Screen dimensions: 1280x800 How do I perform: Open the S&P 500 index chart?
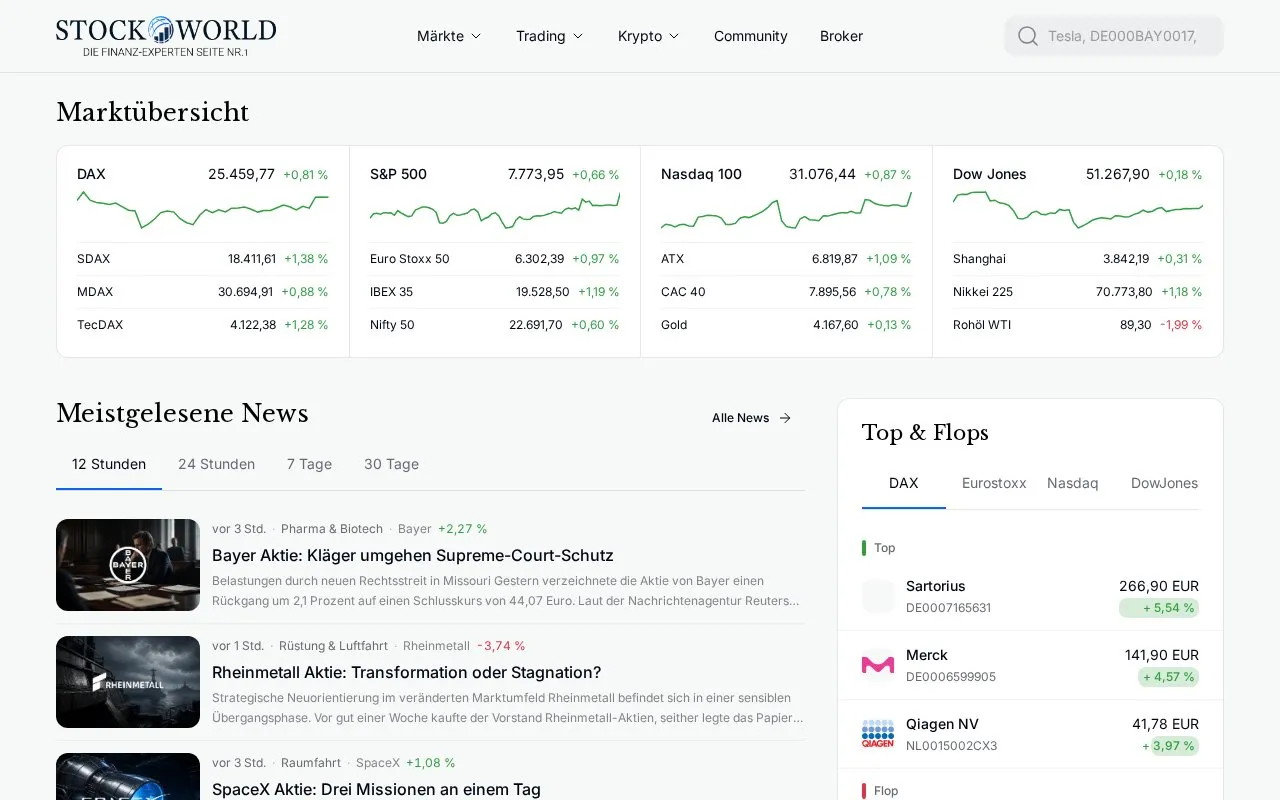(495, 210)
